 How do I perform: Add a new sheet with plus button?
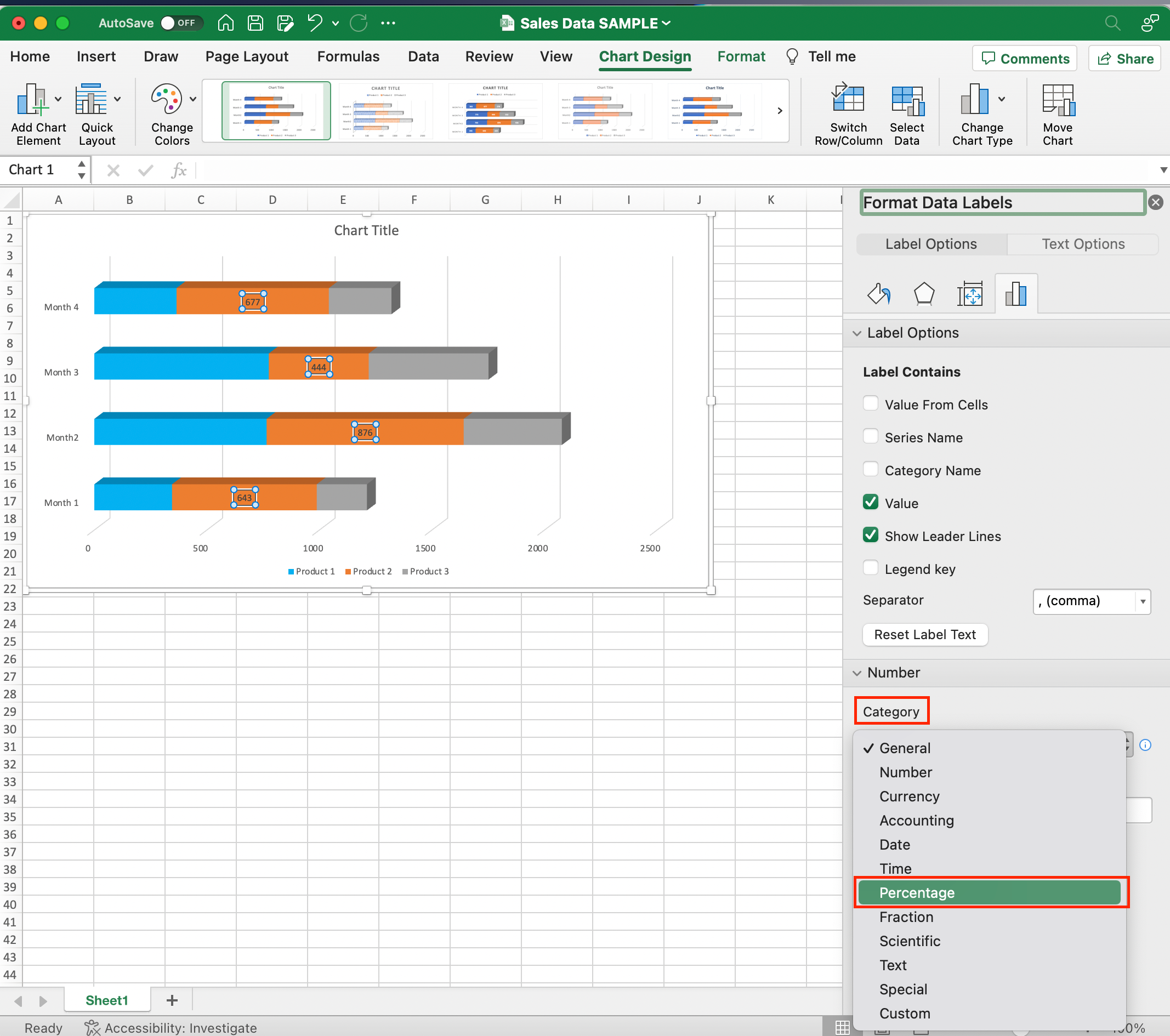(172, 1000)
